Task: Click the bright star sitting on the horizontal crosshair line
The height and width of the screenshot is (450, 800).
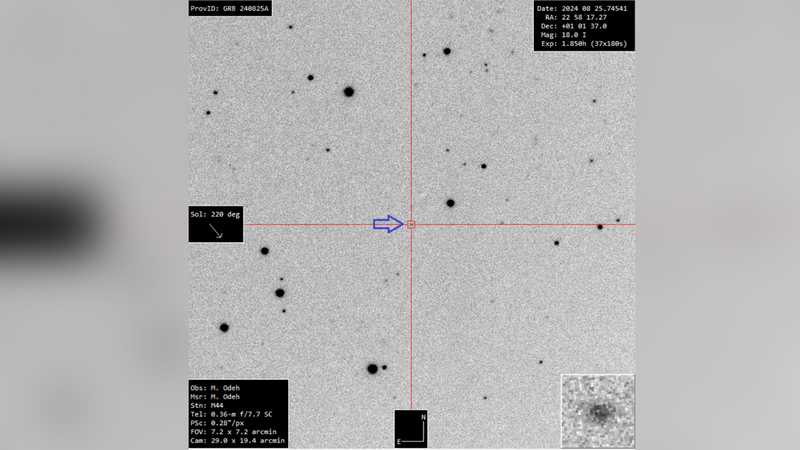Action: pos(600,227)
